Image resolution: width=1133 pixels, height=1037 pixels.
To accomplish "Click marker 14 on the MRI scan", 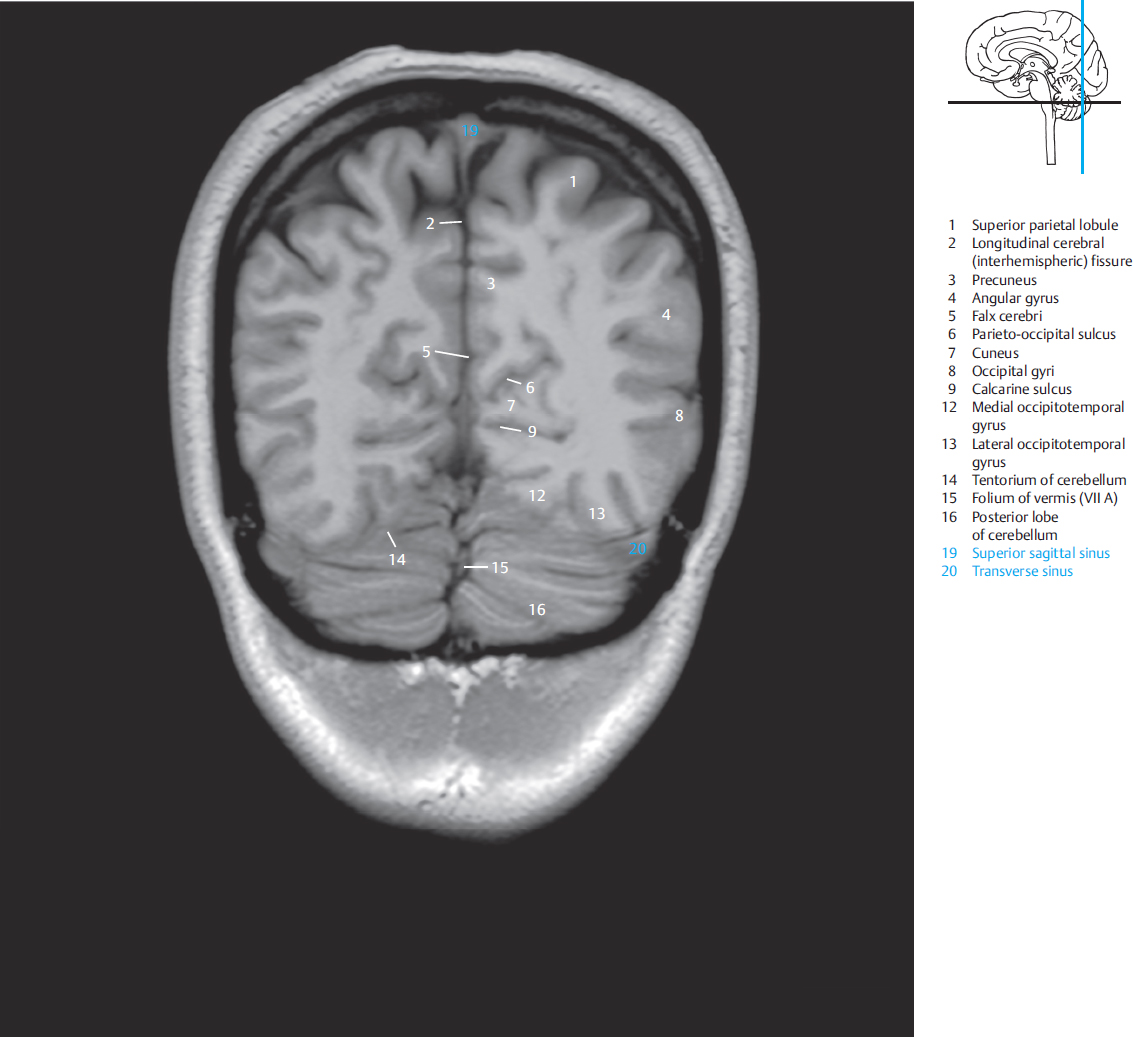I will (x=397, y=559).
